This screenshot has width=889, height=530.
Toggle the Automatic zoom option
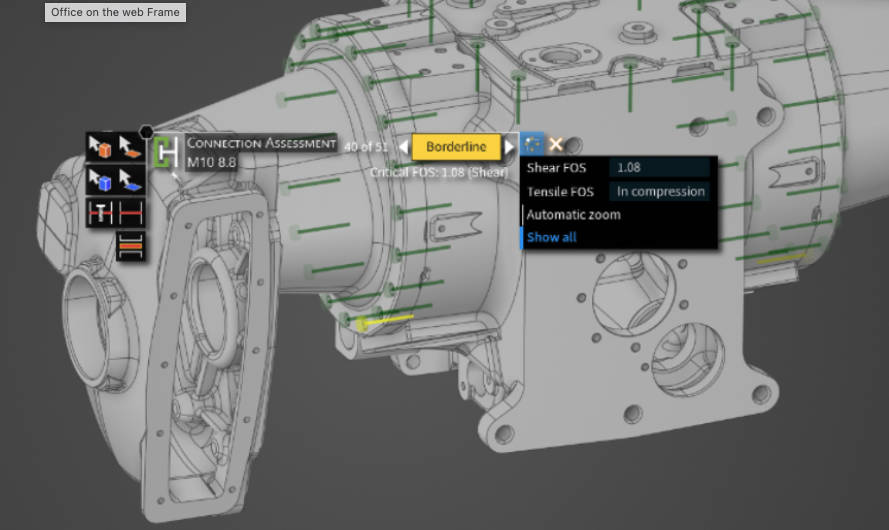click(x=573, y=215)
